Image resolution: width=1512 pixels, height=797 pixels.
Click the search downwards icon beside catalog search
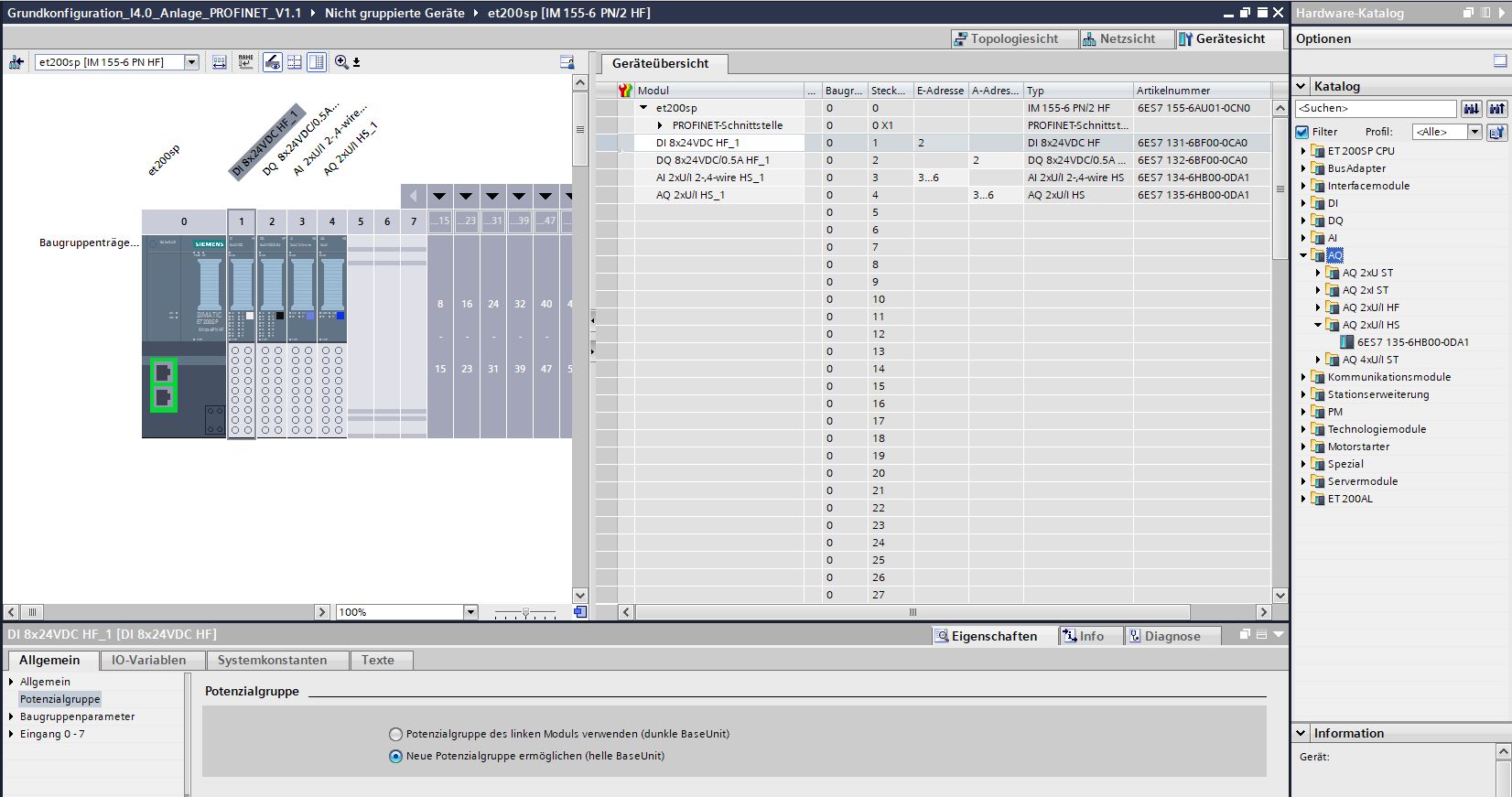tap(1471, 109)
